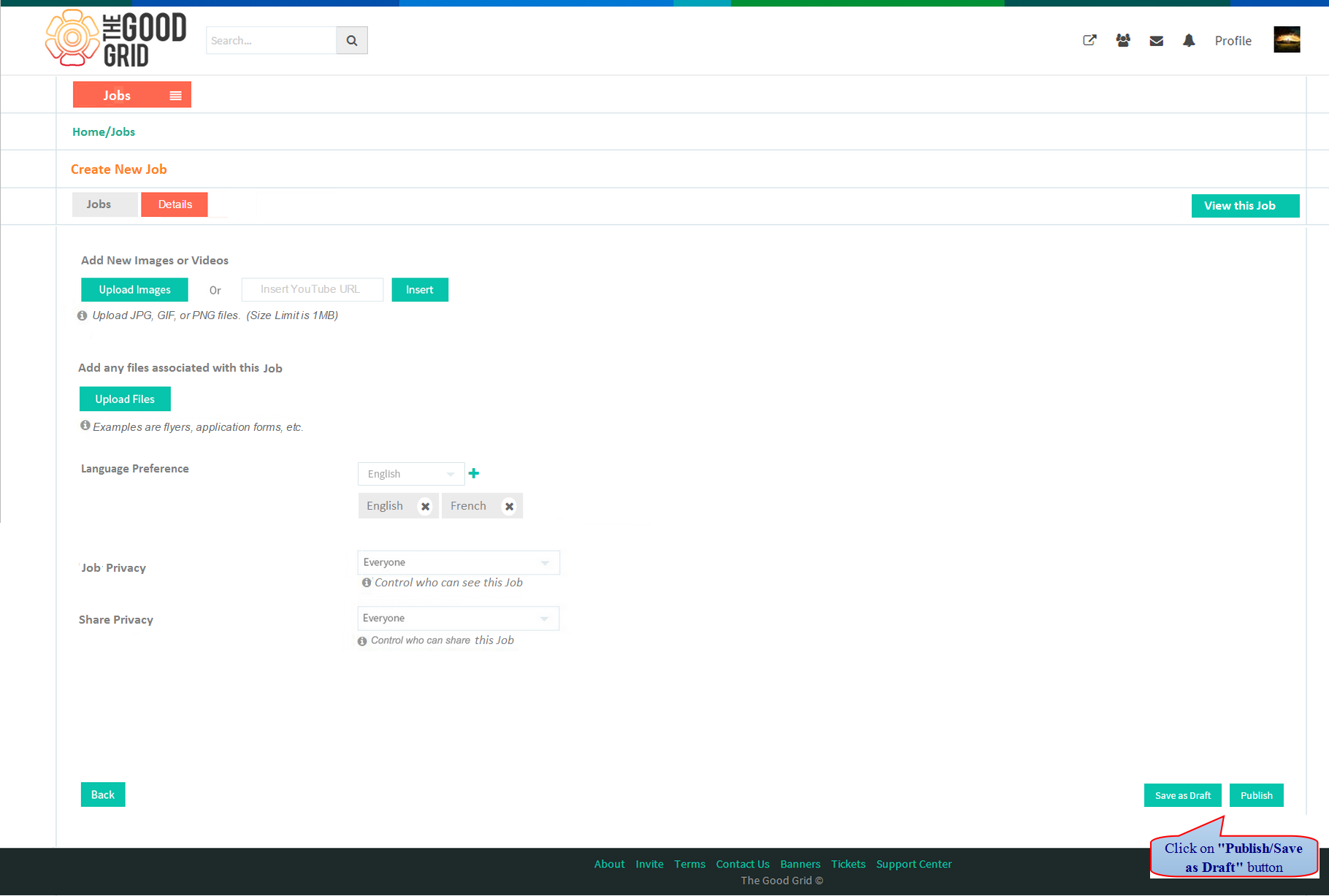Open the Jobs hamburger menu icon
This screenshot has height=896, width=1329.
click(x=175, y=96)
